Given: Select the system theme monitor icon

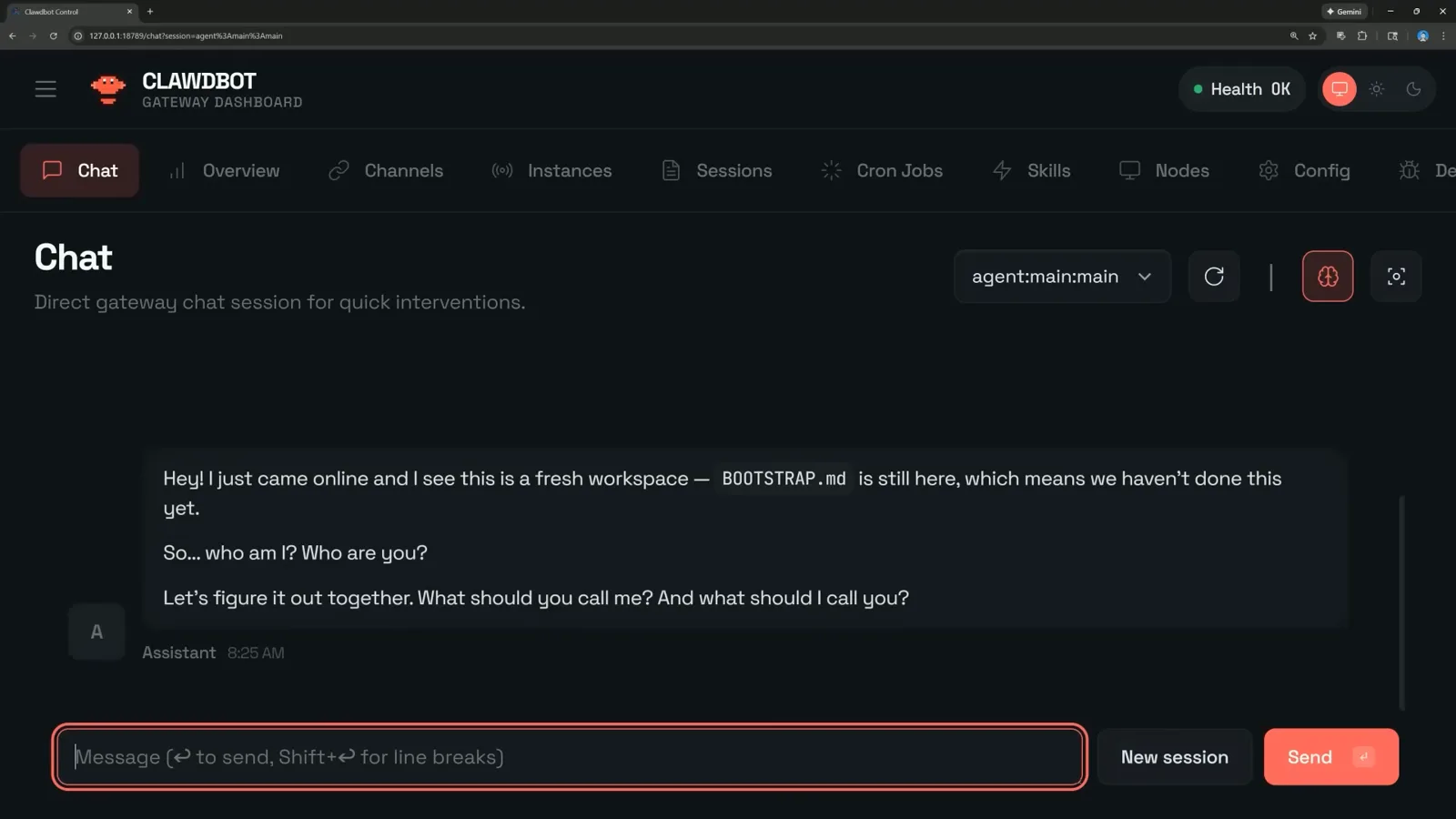Looking at the screenshot, I should pos(1339,89).
